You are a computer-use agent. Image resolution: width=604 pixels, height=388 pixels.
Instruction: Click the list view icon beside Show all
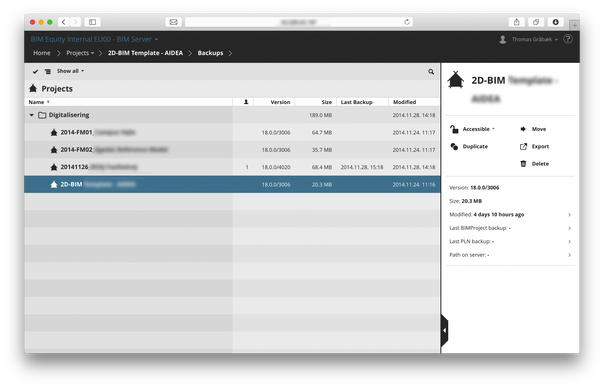coord(48,71)
